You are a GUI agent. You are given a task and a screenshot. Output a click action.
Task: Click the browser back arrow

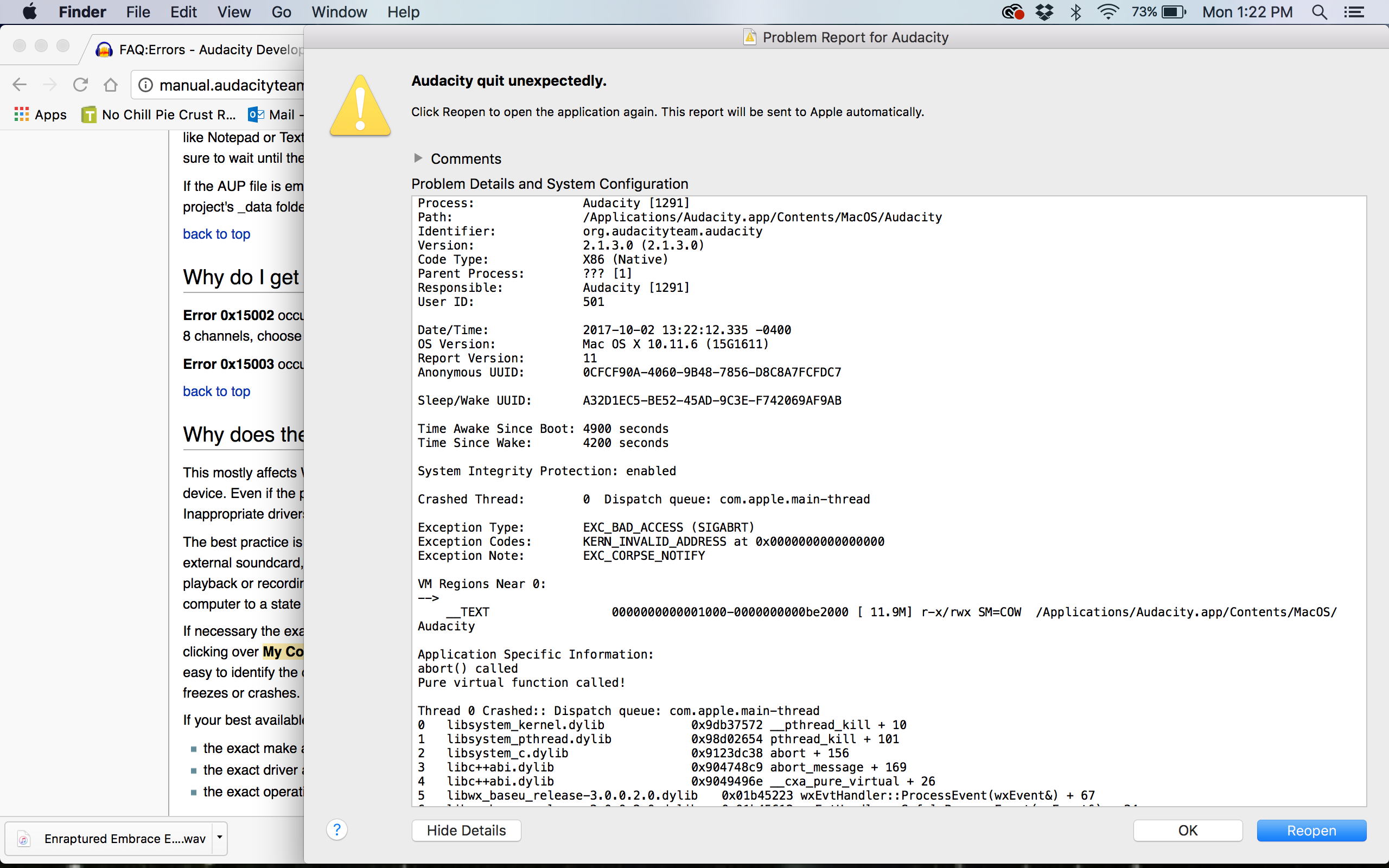click(20, 85)
